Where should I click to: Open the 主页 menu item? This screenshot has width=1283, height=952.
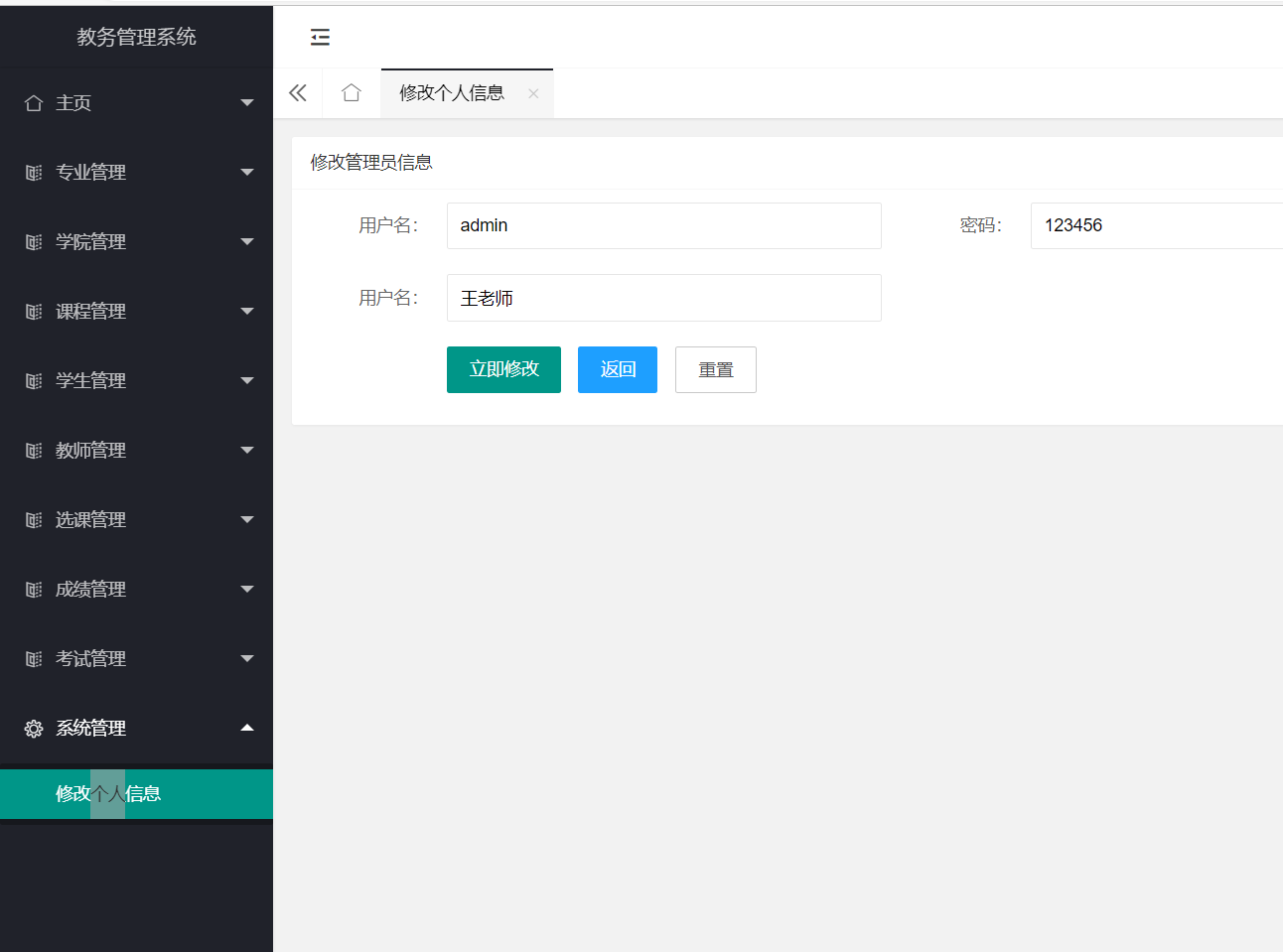pyautogui.click(x=136, y=103)
